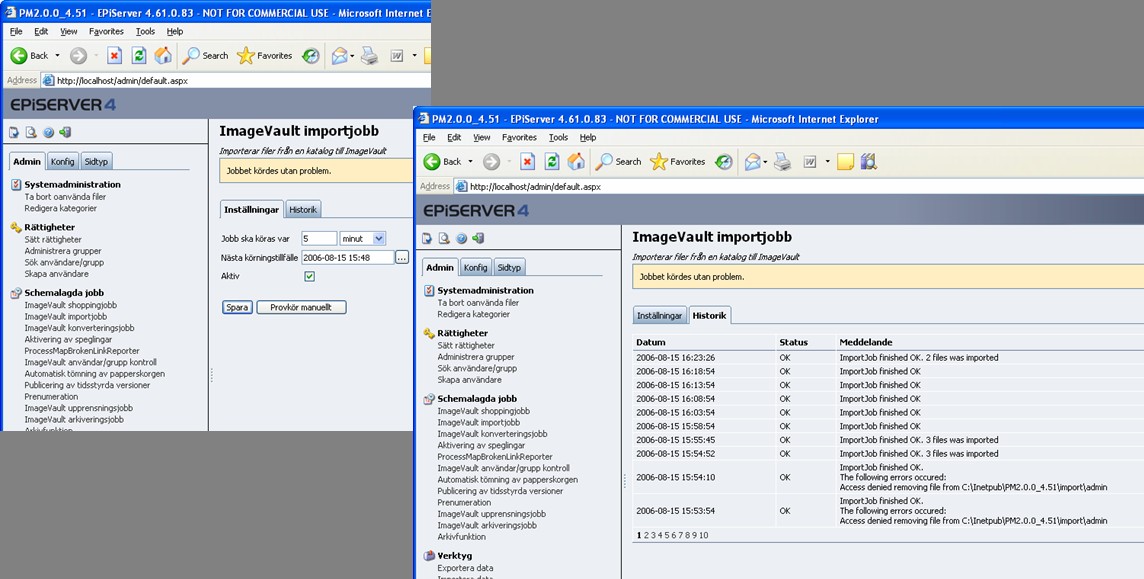Screen dimensions: 1144x579
Task: Go to Home in the front window
Action: coord(576,161)
